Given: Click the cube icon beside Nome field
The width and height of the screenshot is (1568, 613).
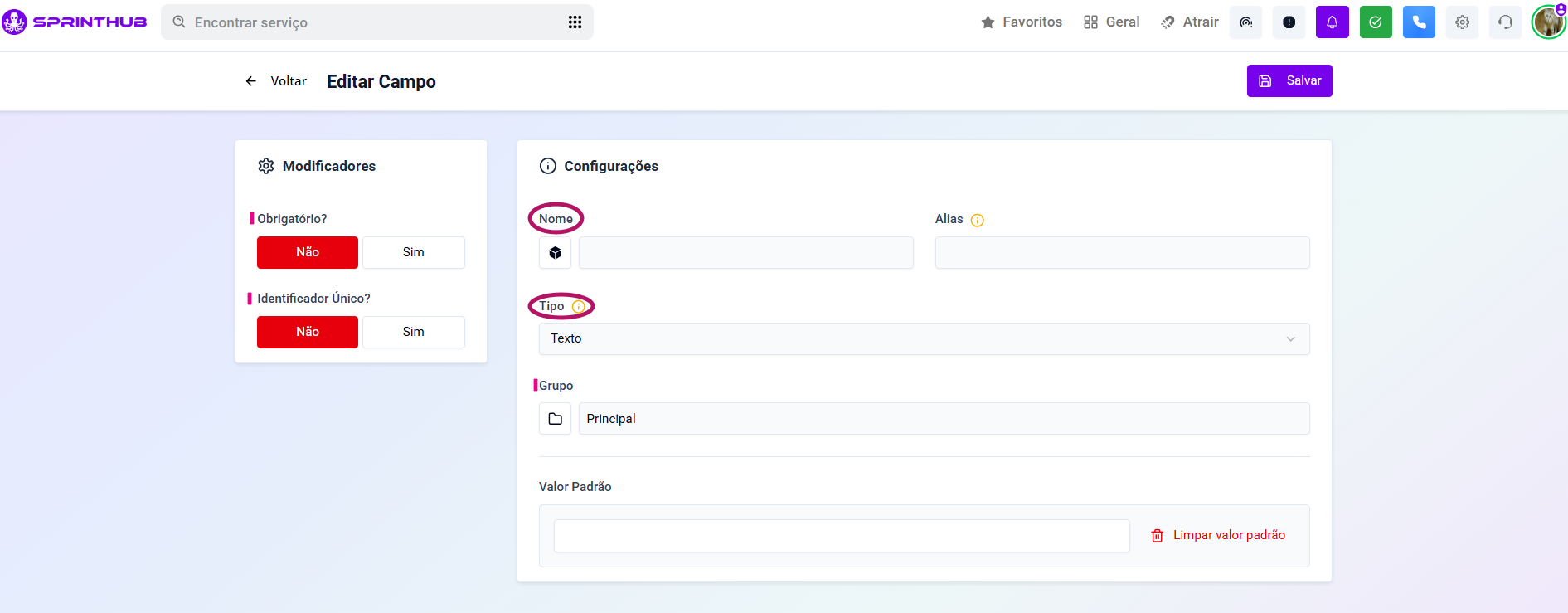Looking at the screenshot, I should point(555,253).
